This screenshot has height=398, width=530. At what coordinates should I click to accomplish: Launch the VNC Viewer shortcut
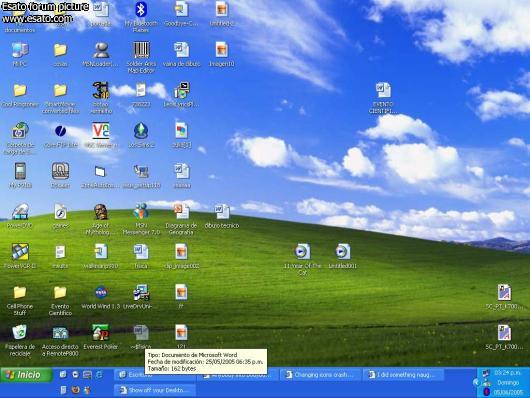click(101, 131)
